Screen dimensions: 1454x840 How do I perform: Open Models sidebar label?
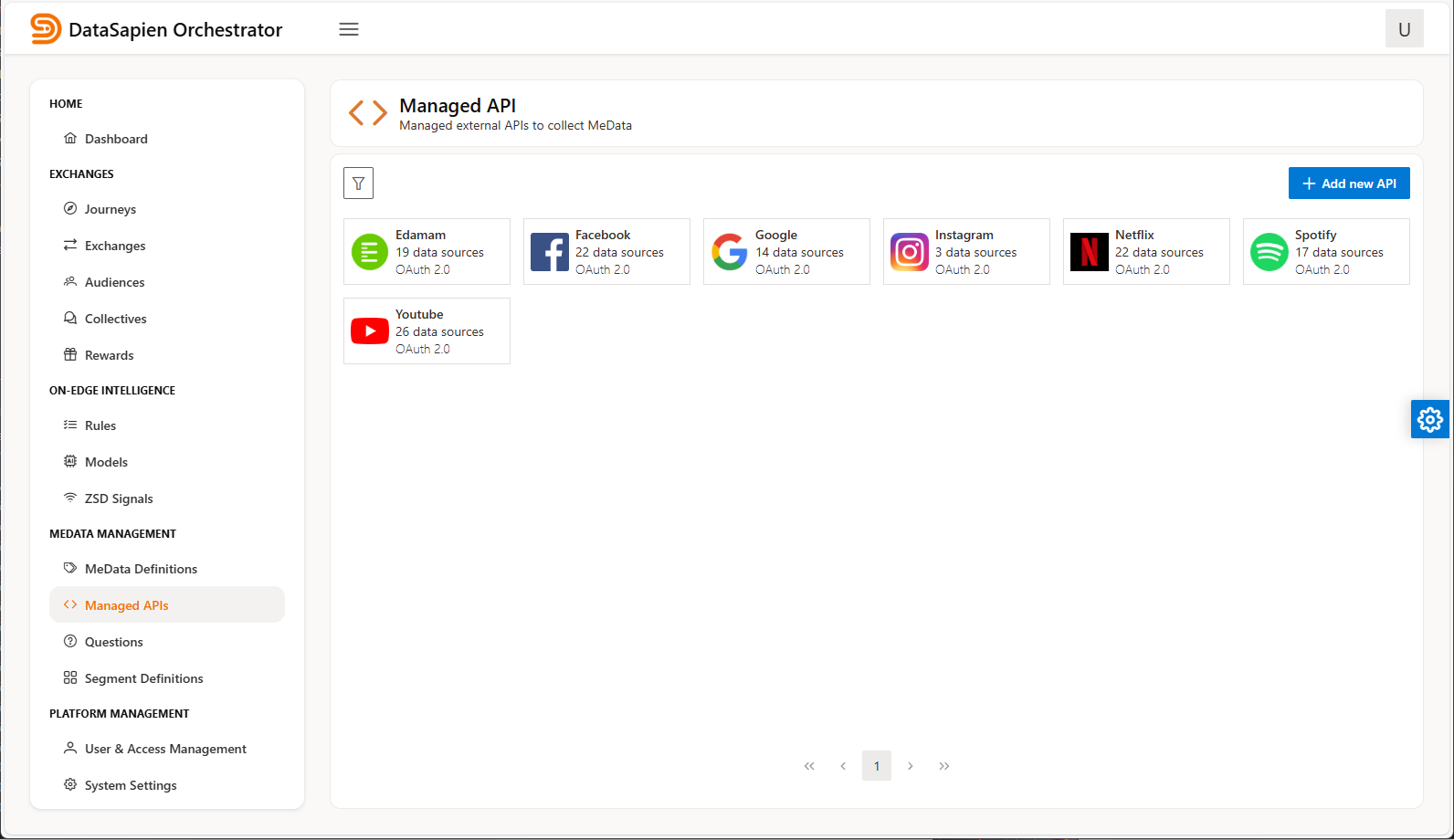(x=106, y=462)
